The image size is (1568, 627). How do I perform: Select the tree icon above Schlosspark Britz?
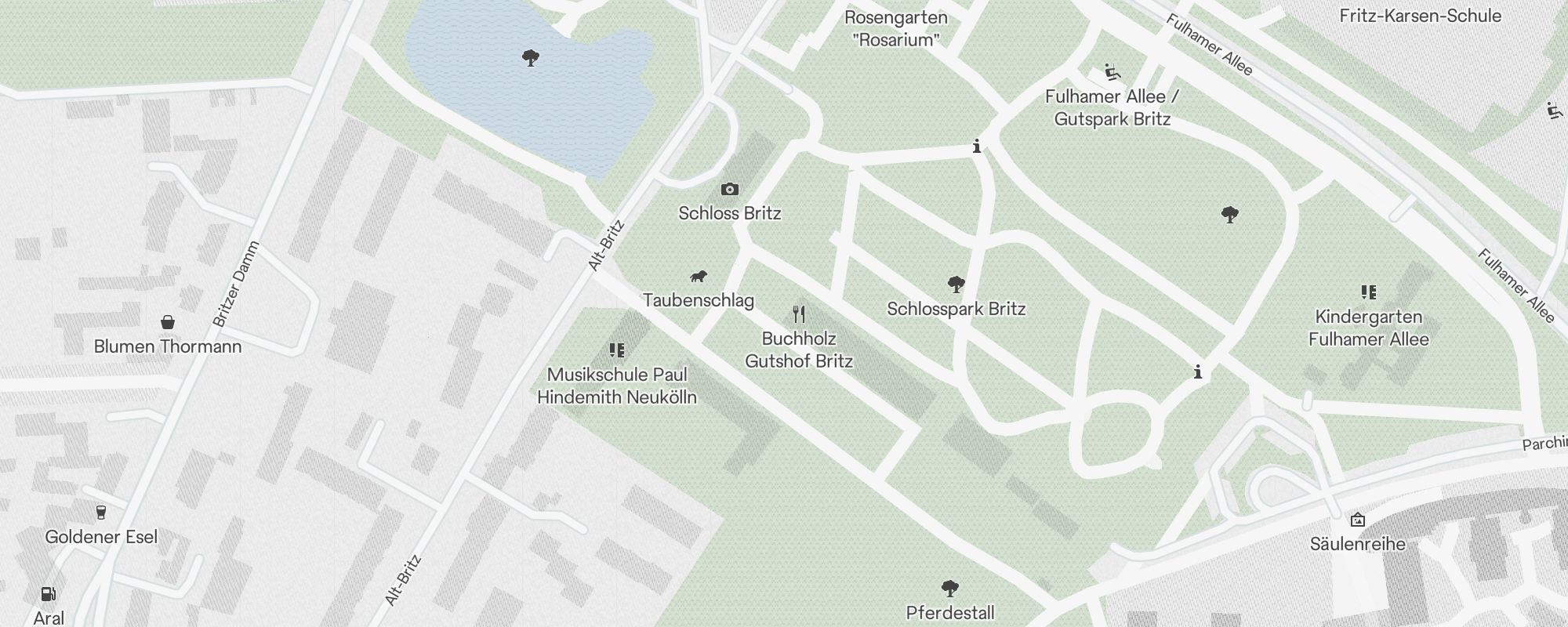[956, 284]
